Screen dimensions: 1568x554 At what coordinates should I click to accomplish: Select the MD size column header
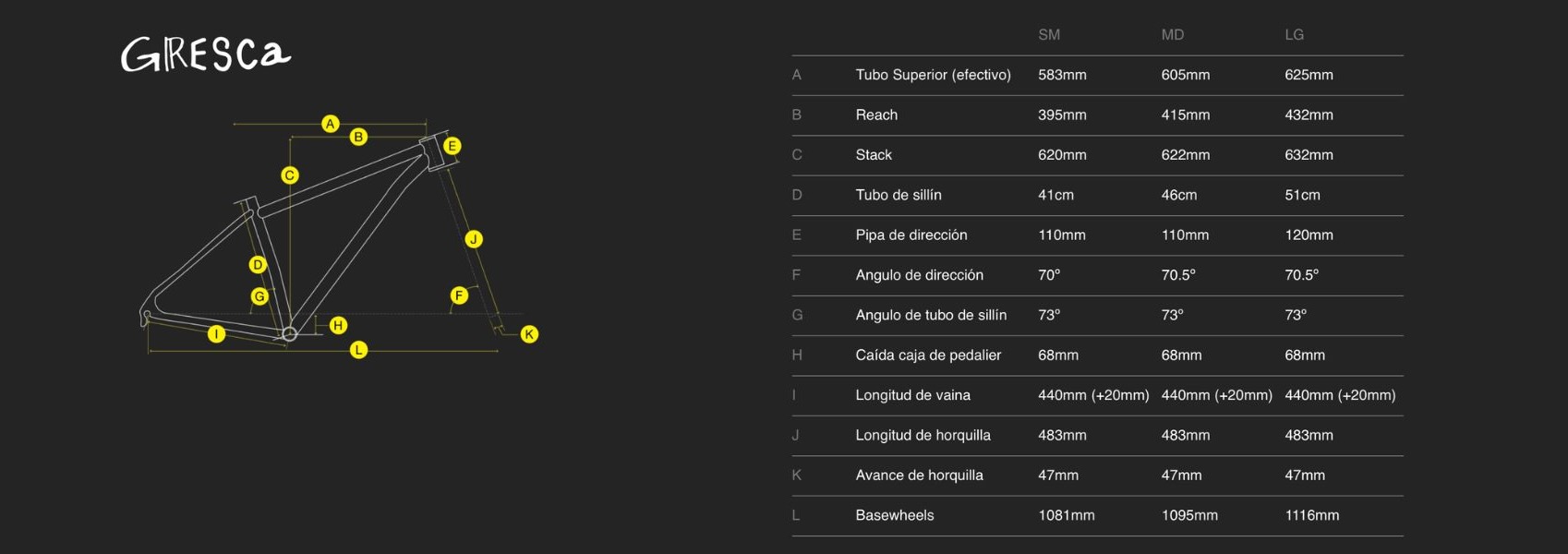[1173, 35]
